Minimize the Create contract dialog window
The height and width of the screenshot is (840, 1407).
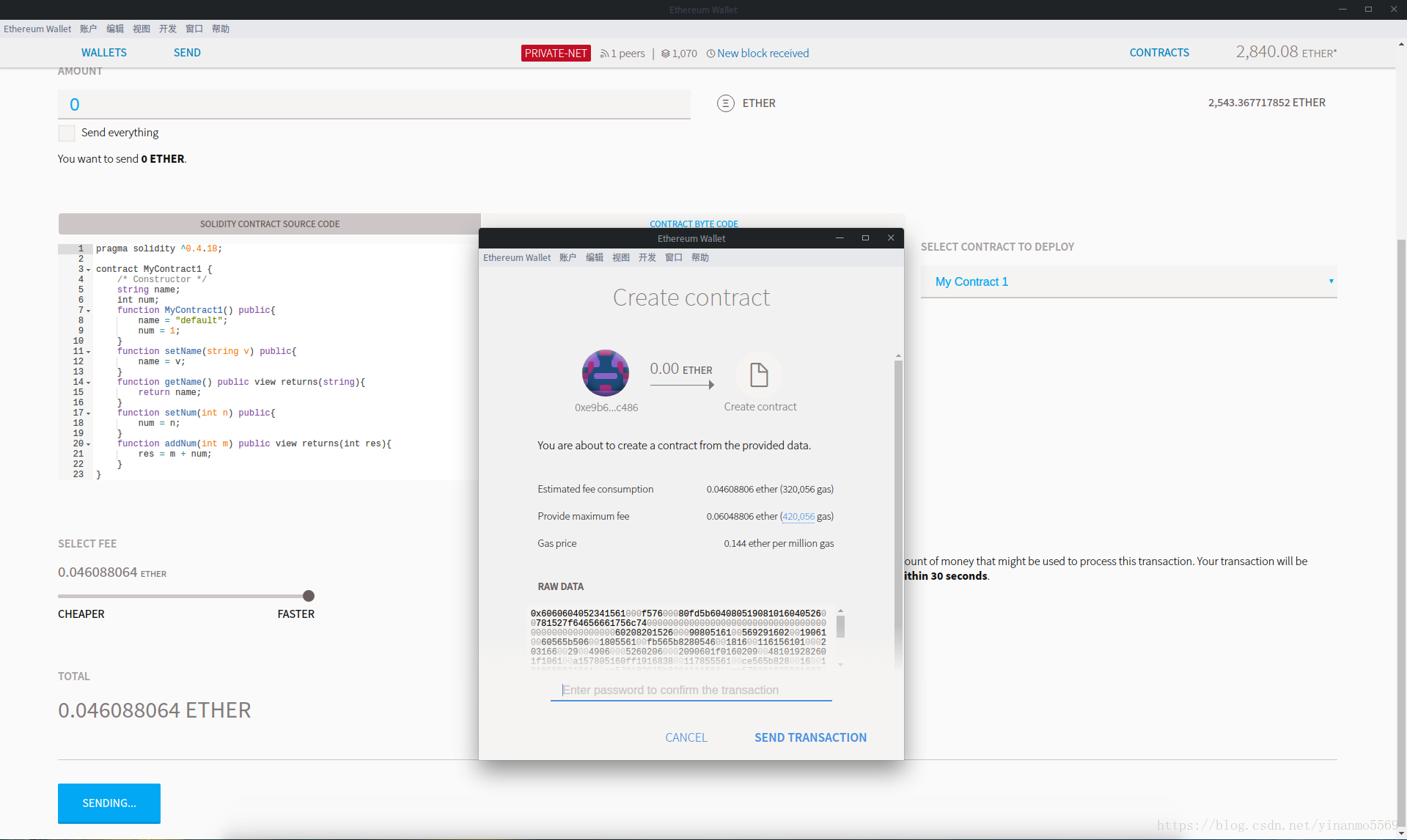840,238
